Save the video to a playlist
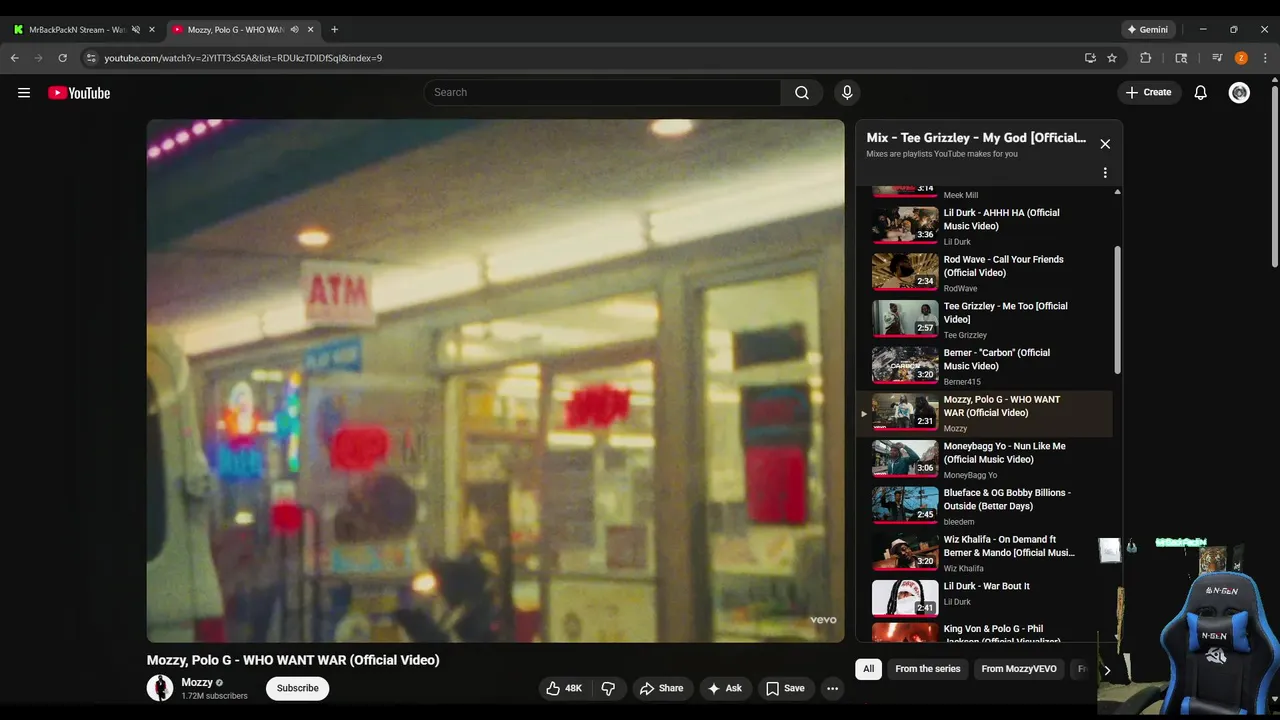The image size is (1280, 720). [785, 688]
